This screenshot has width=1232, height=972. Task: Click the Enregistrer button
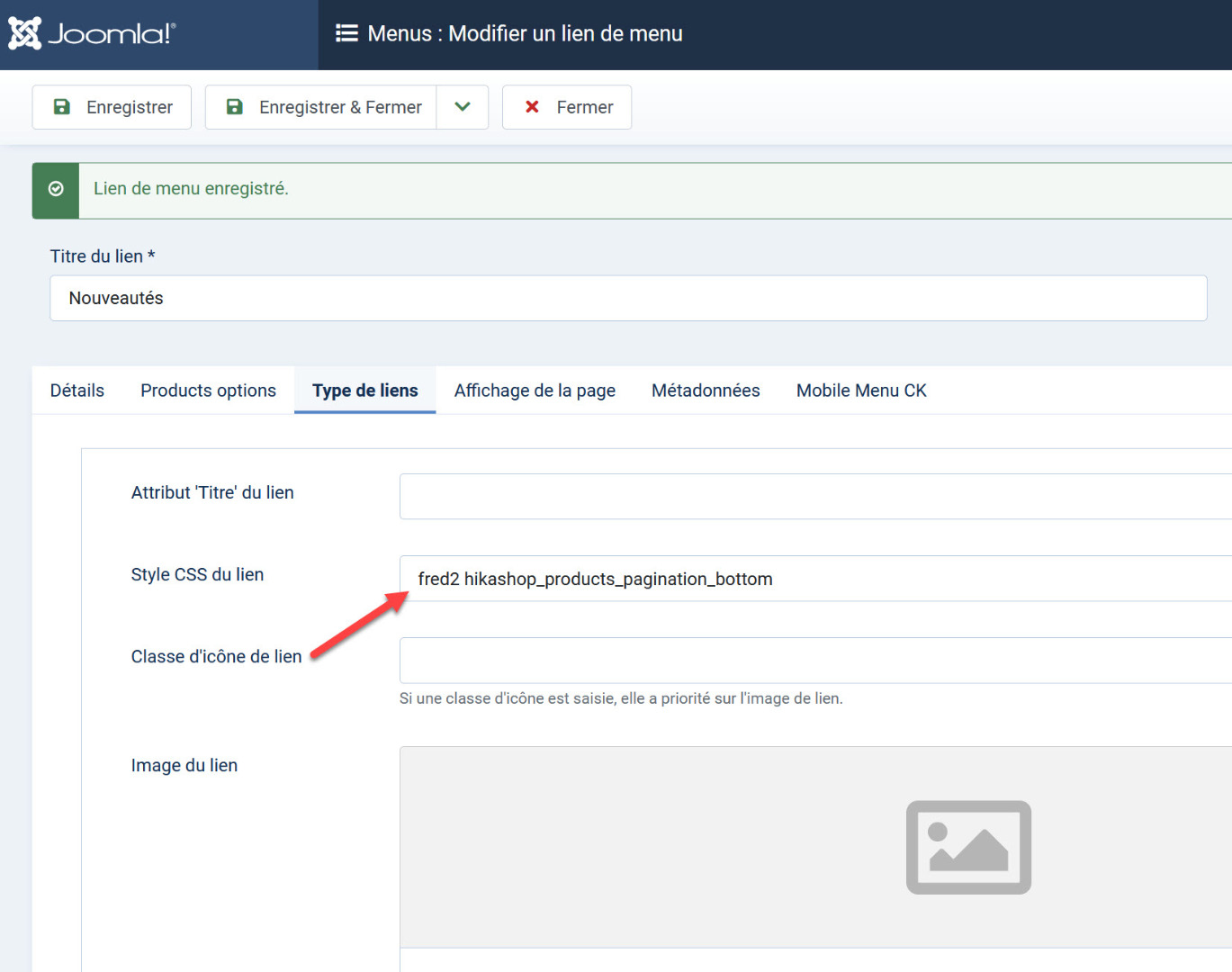[x=112, y=107]
